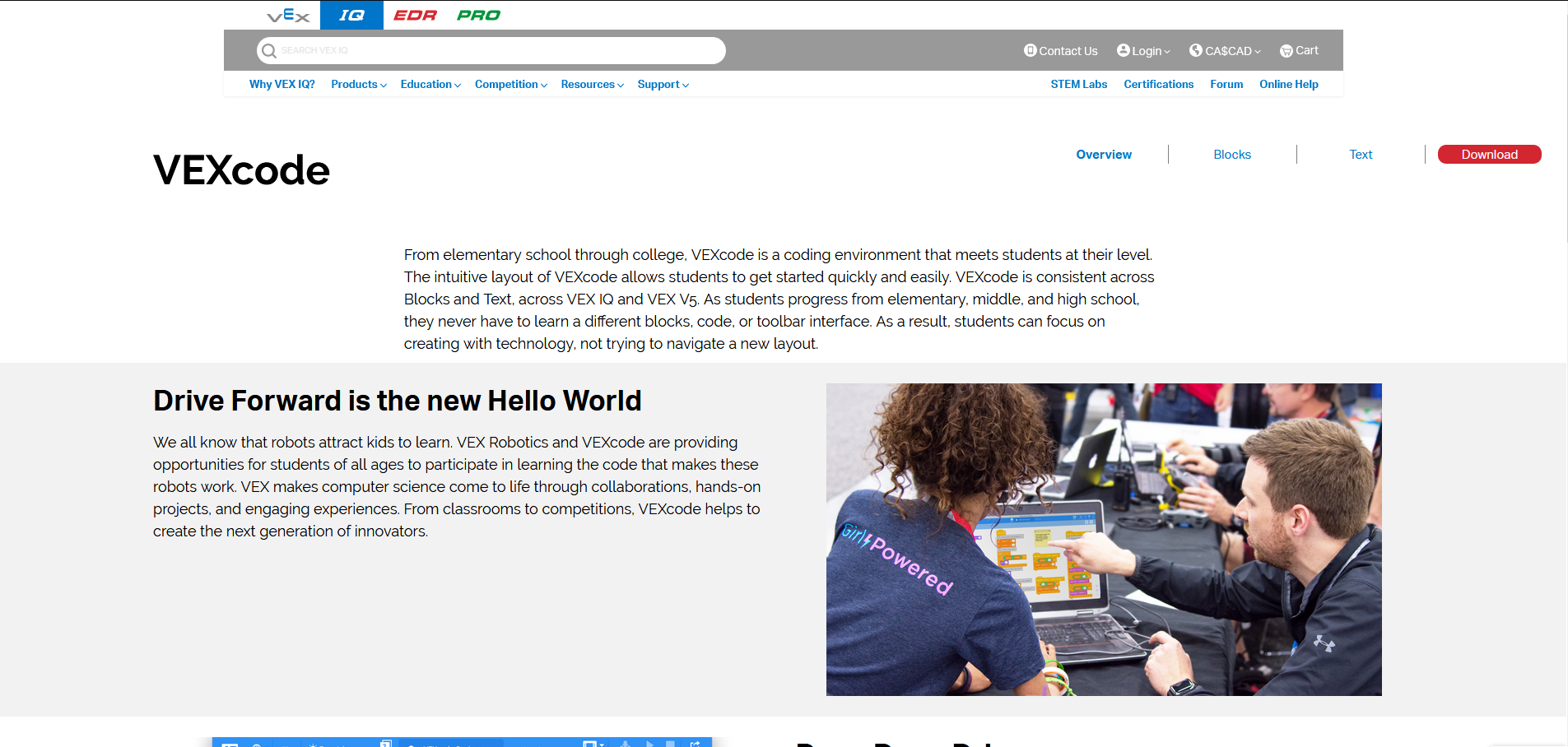This screenshot has width=1568, height=747.
Task: Click the globe currency icon
Action: pos(1196,50)
